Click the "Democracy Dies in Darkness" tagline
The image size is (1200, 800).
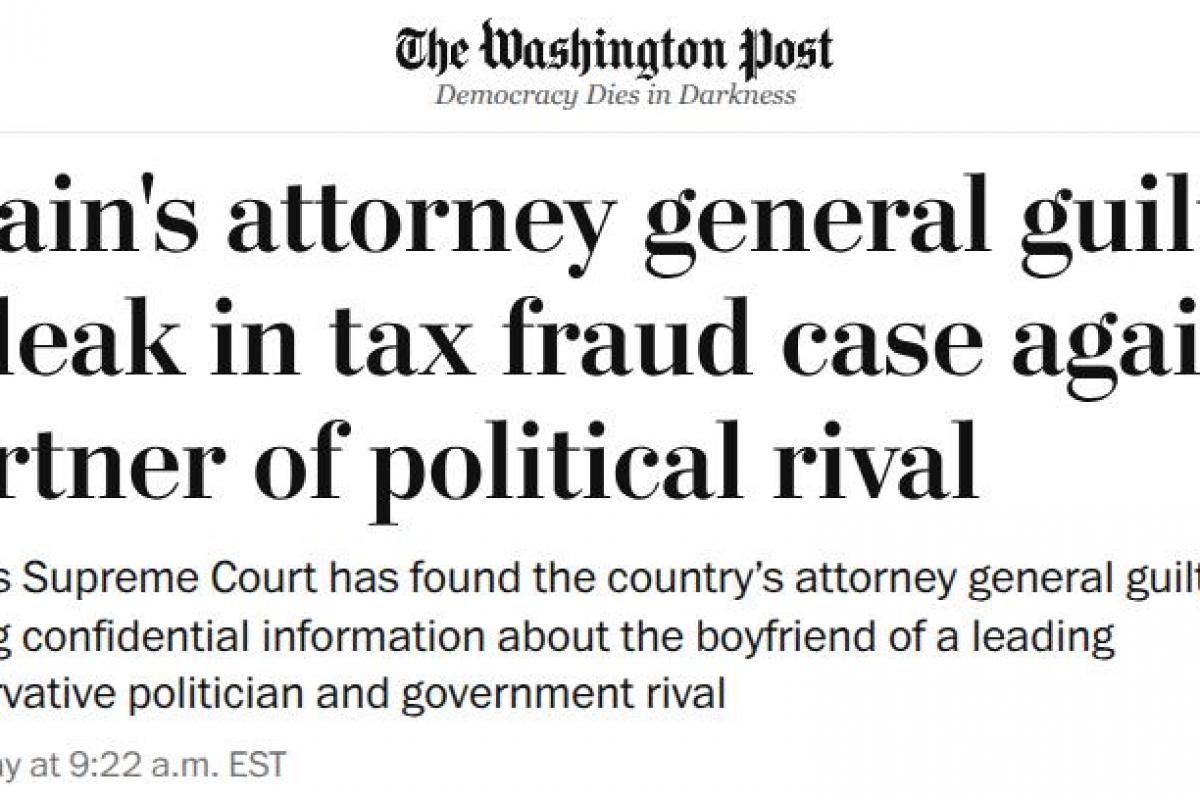click(x=615, y=95)
